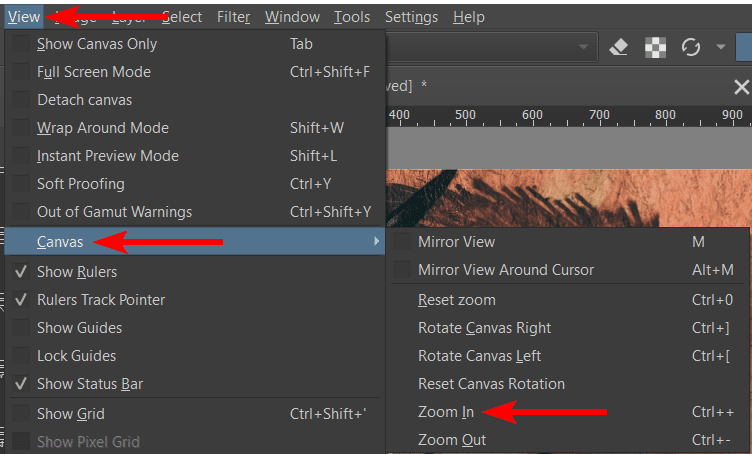The width and height of the screenshot is (752, 454).
Task: Open the blending mode combo box
Action: pyautogui.click(x=490, y=47)
